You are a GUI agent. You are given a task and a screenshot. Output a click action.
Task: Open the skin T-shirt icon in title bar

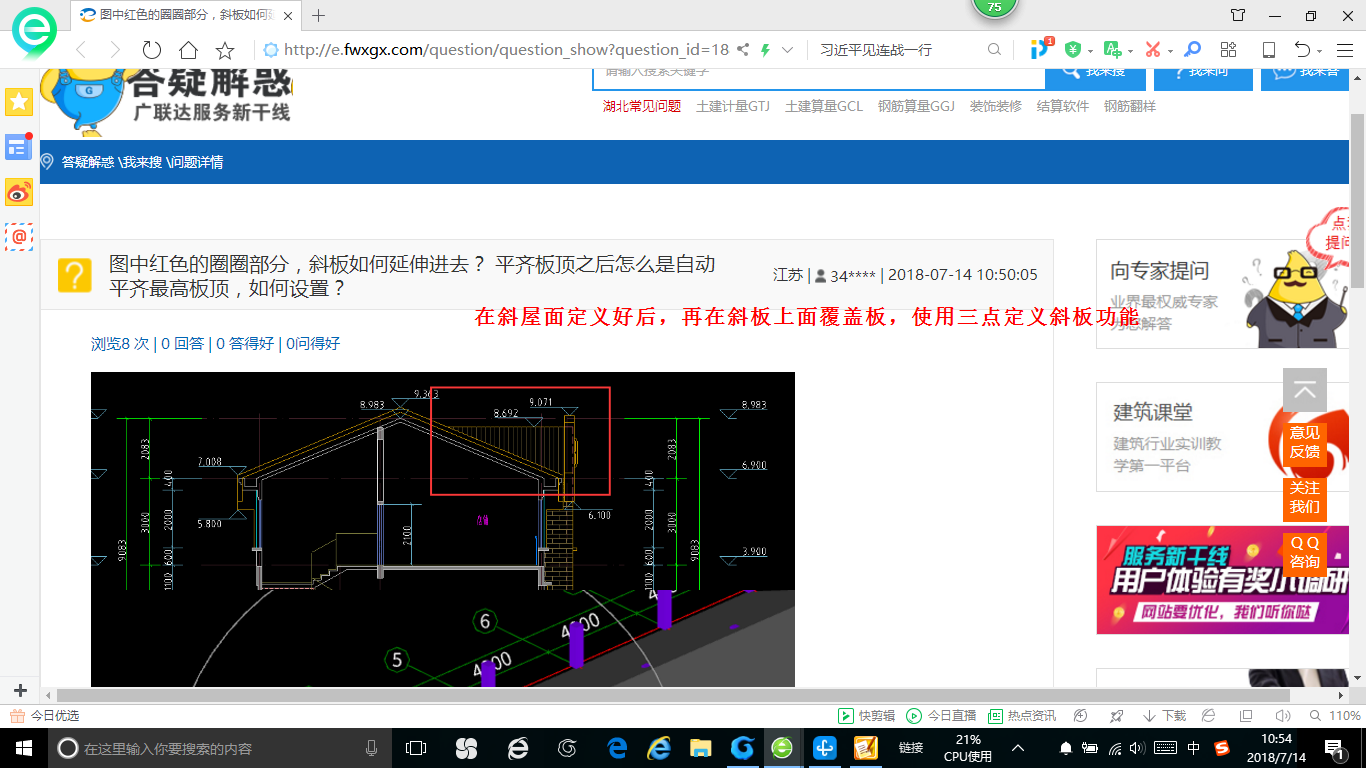(x=1238, y=15)
